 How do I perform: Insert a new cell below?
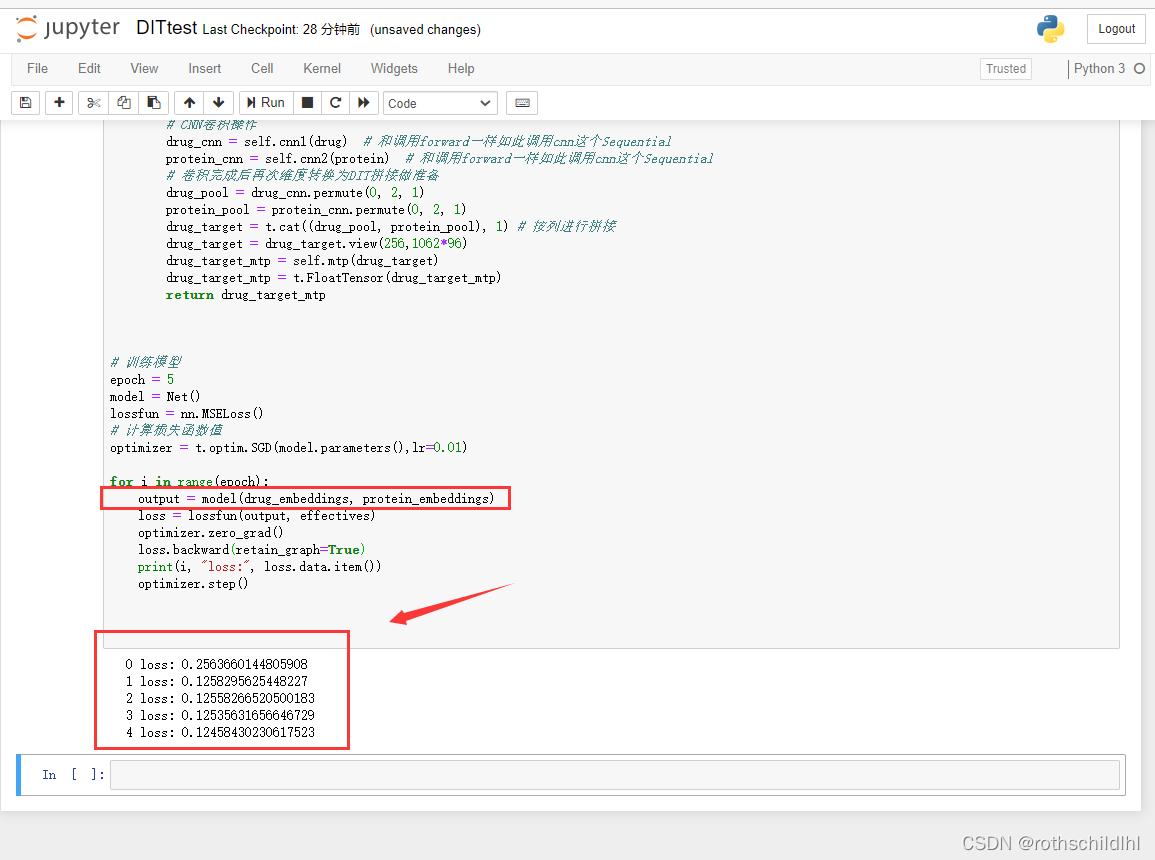pyautogui.click(x=58, y=102)
